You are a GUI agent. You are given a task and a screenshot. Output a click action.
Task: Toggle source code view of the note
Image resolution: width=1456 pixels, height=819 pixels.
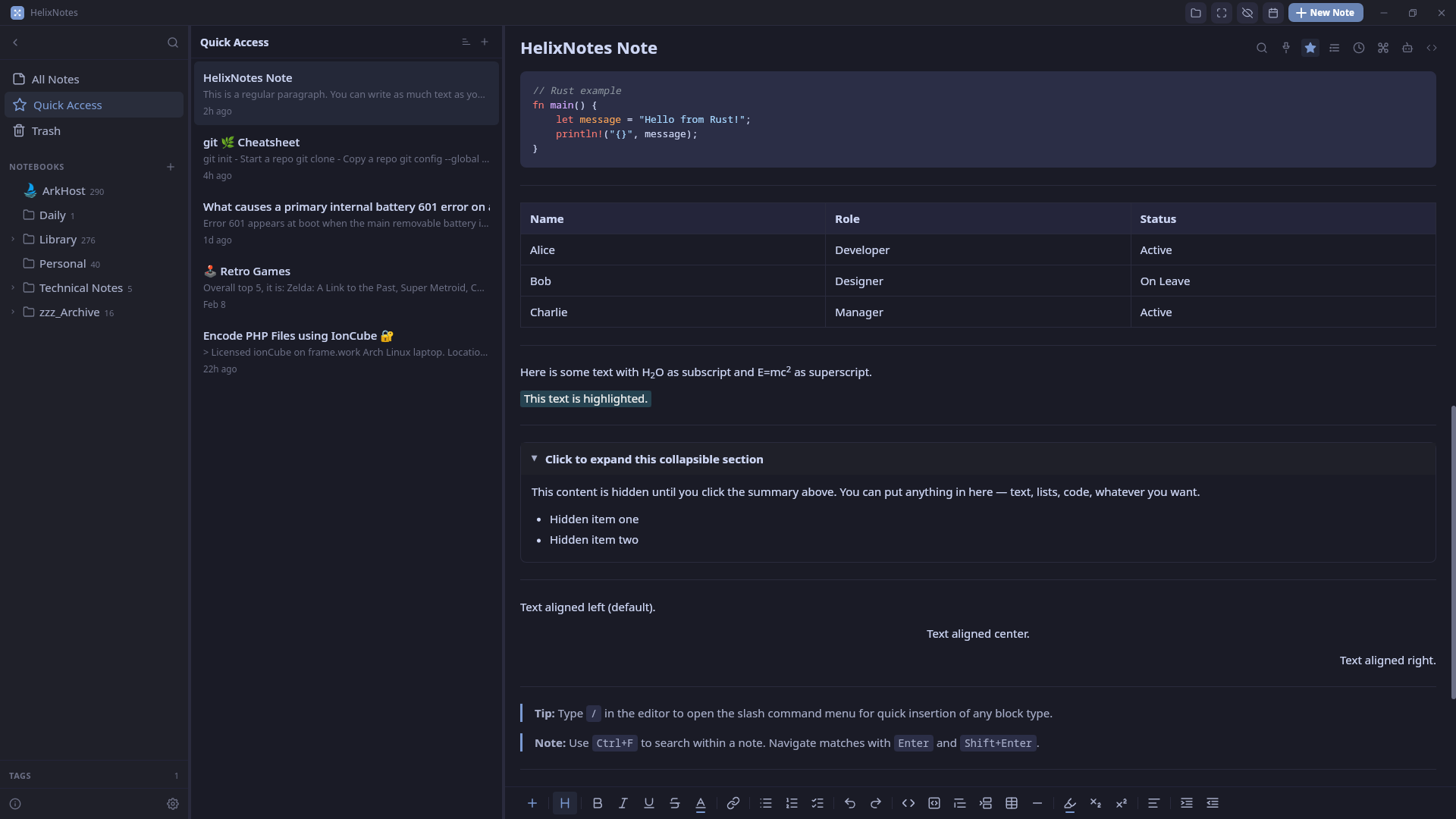1432,48
